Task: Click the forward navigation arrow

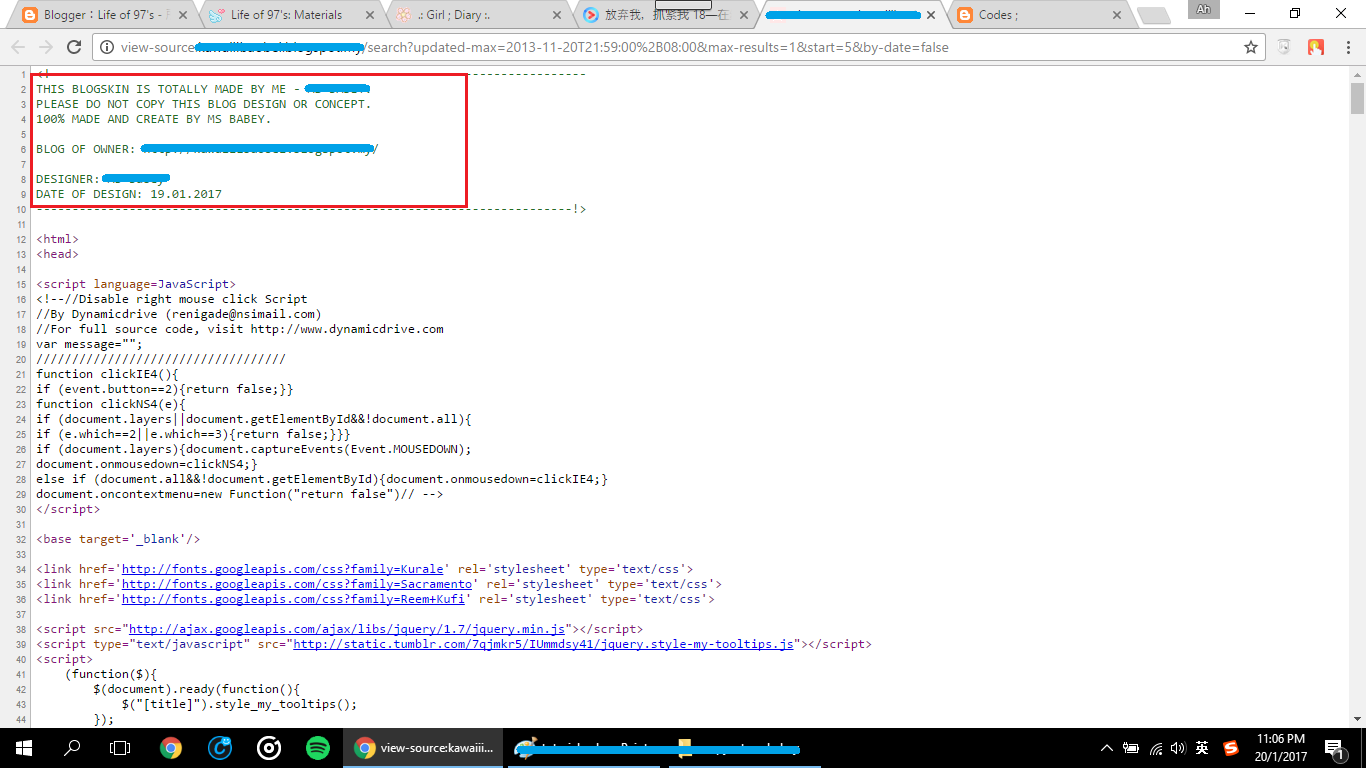Action: pos(46,47)
